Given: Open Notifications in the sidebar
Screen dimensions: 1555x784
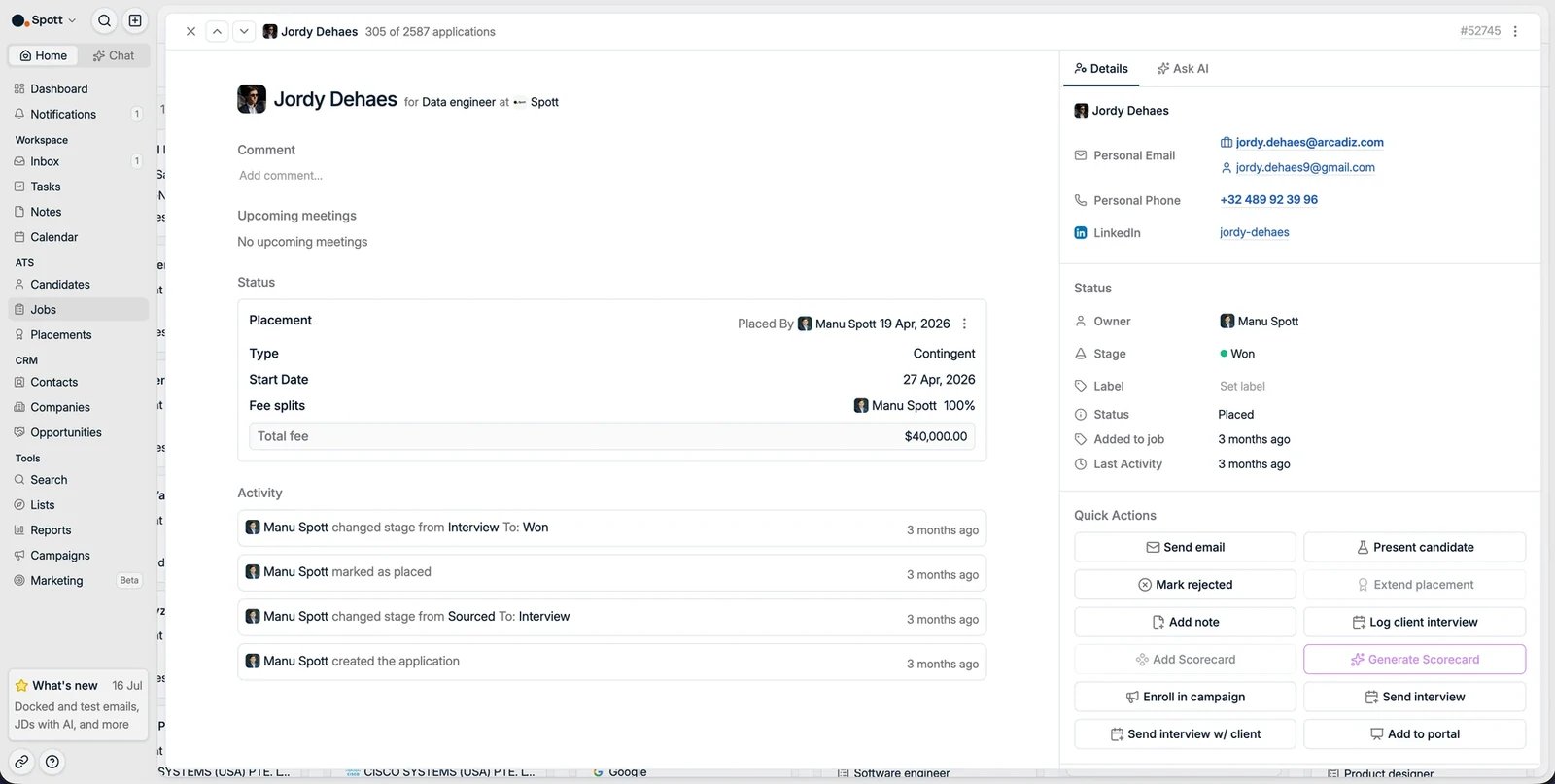Looking at the screenshot, I should (79, 114).
